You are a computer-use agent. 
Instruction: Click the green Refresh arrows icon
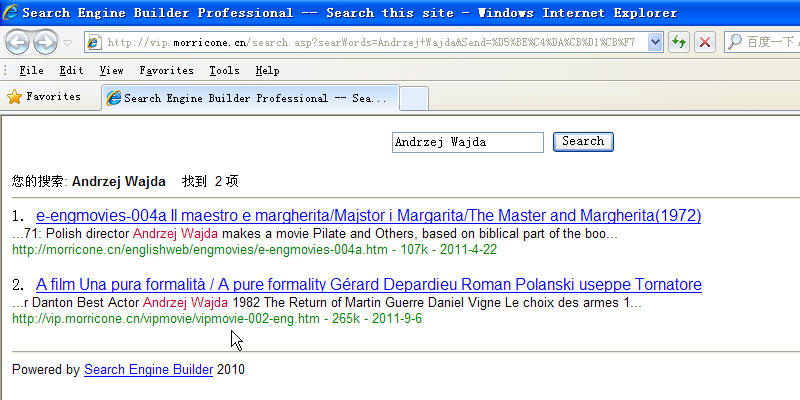pos(678,42)
